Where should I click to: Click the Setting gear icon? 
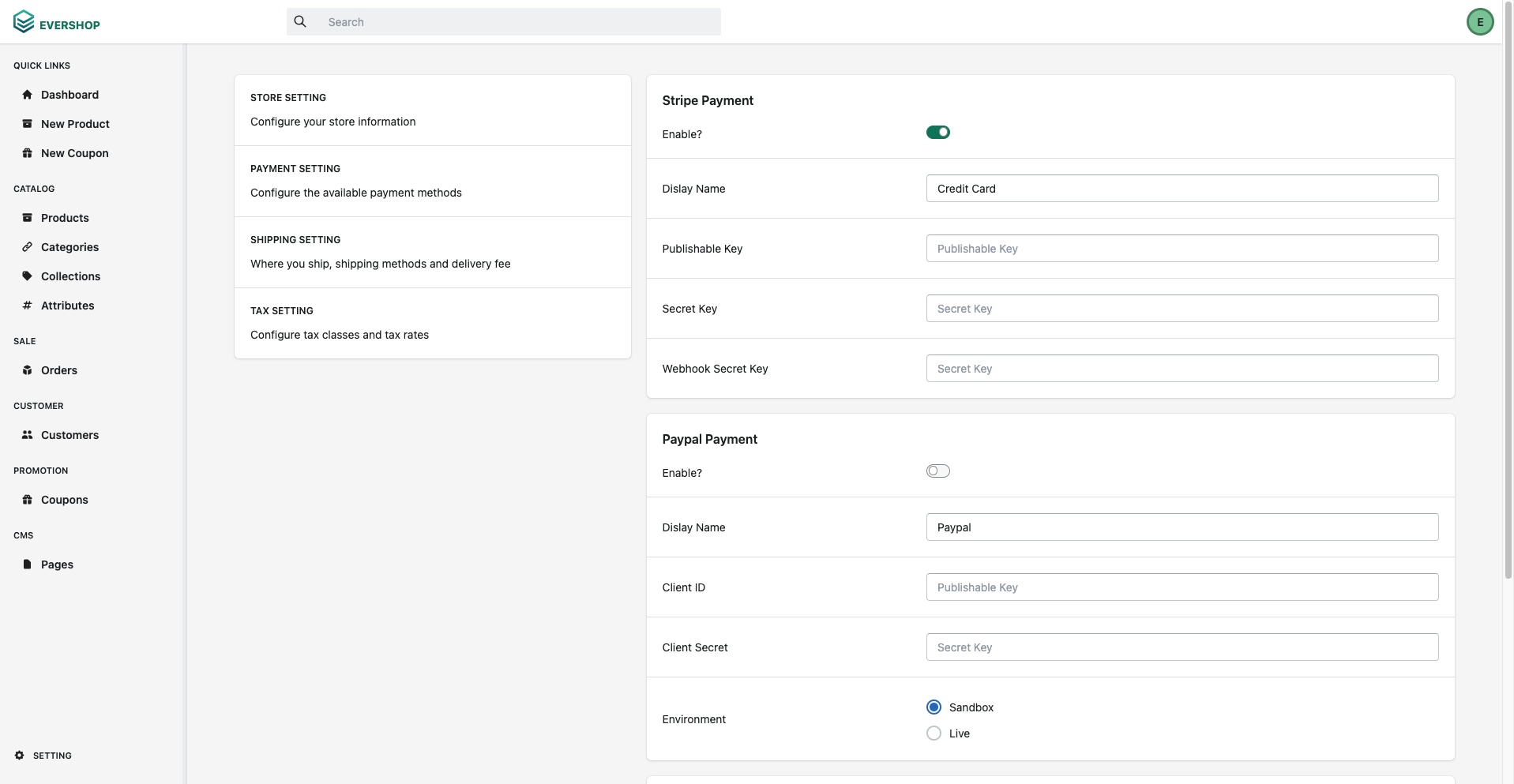pyautogui.click(x=20, y=756)
